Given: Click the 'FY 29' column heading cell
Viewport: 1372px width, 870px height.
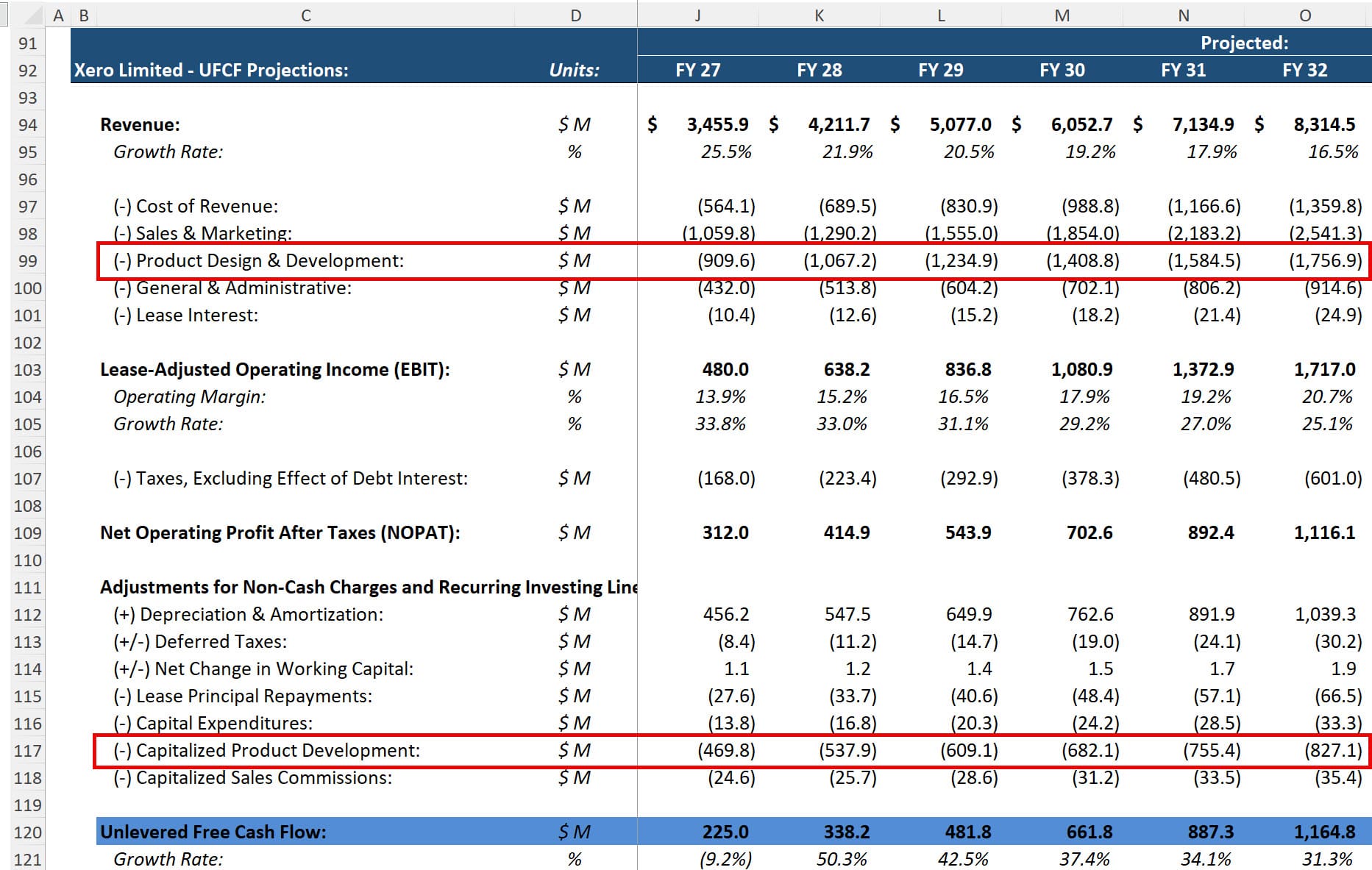Looking at the screenshot, I should tap(940, 70).
